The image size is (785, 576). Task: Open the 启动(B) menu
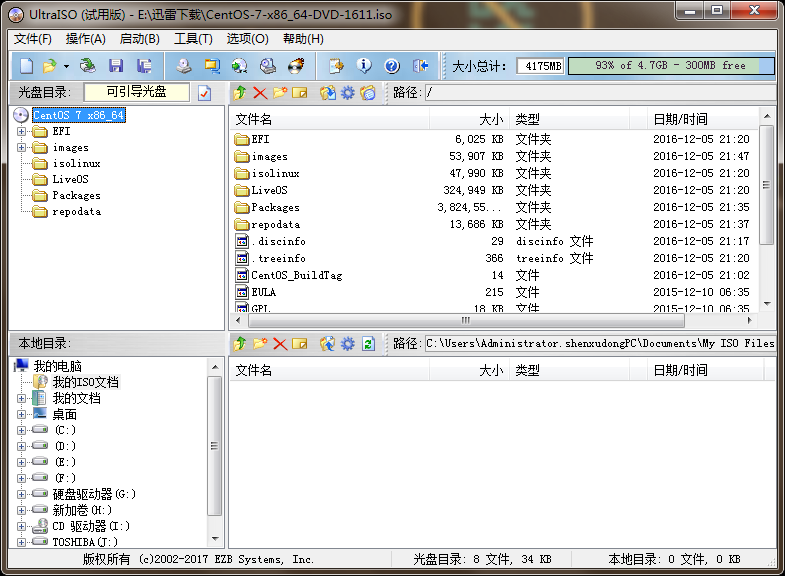pyautogui.click(x=140, y=39)
